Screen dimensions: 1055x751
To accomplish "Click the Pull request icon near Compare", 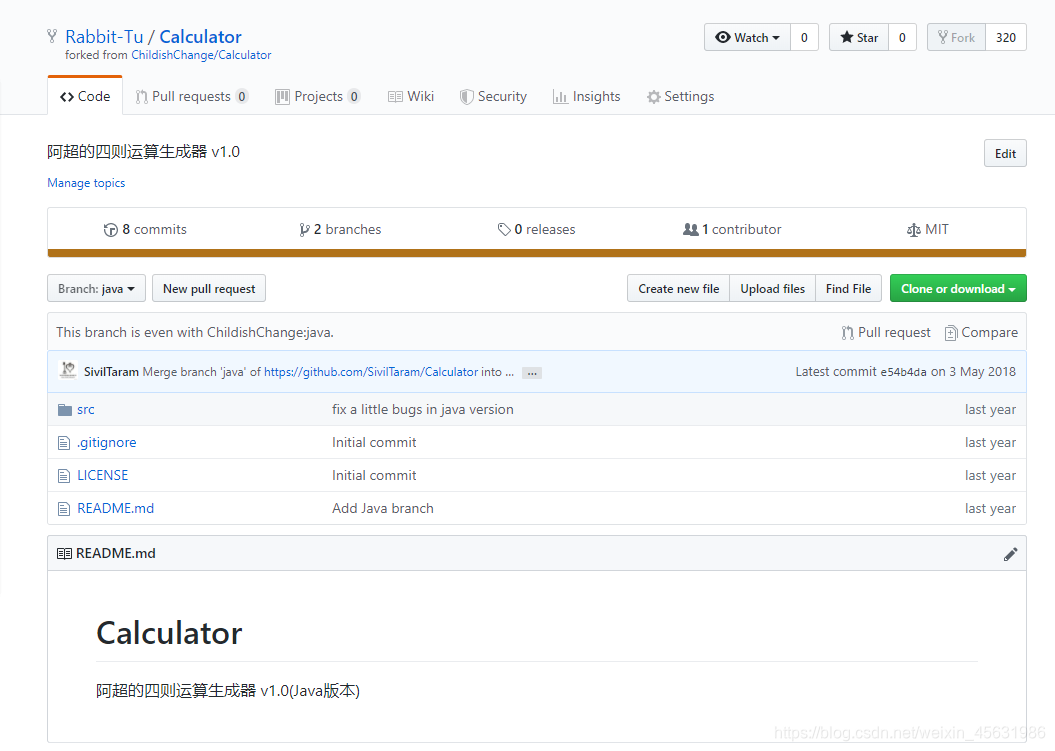I will coord(847,333).
